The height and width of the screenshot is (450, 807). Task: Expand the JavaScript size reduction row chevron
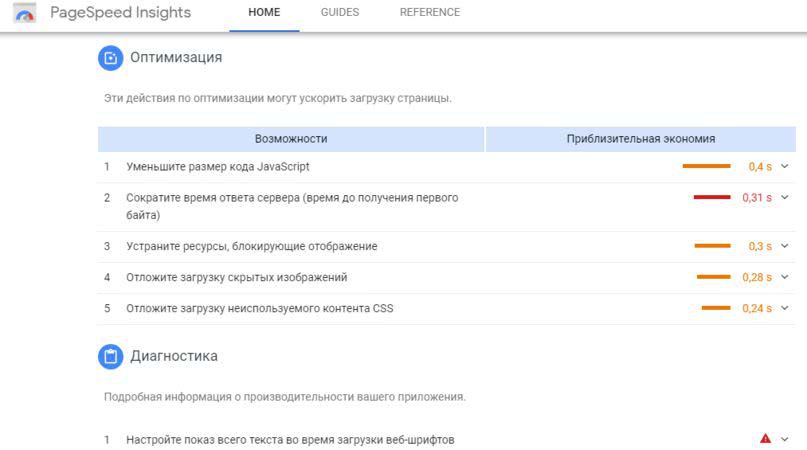(x=785, y=167)
